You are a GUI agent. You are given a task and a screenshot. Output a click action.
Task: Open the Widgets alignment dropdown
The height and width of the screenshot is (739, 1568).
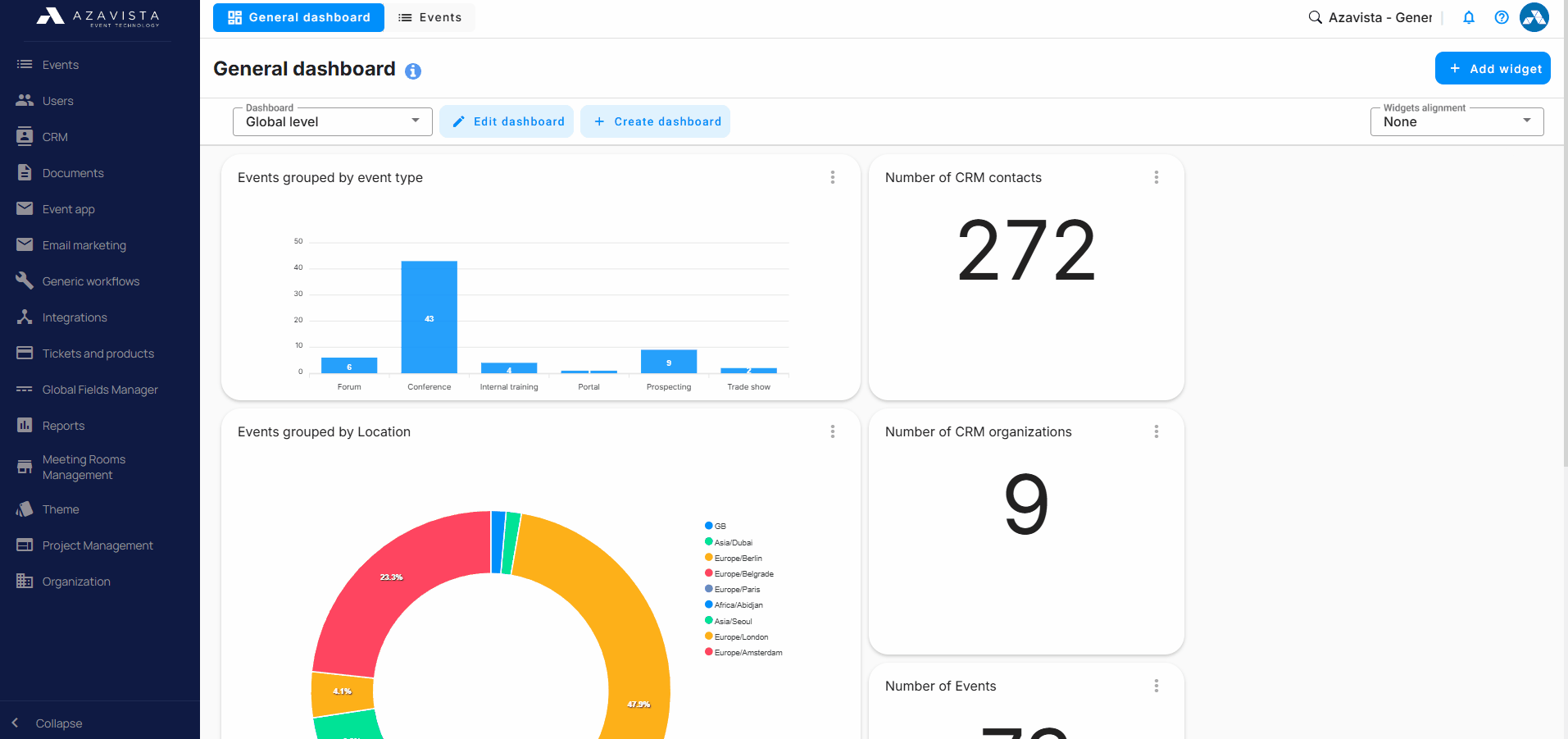(1457, 121)
